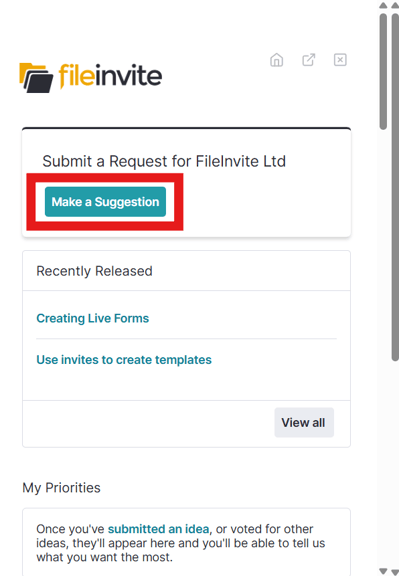Close the panel with the X icon
This screenshot has width=399, height=576.
coord(340,60)
